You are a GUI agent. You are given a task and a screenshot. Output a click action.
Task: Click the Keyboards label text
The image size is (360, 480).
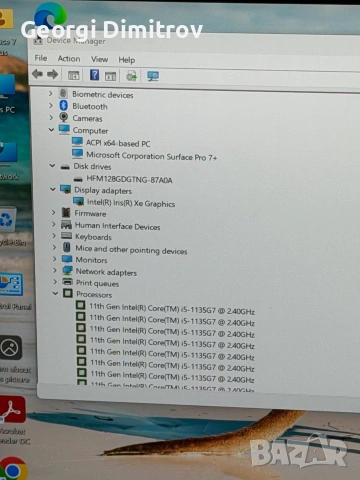coord(93,237)
